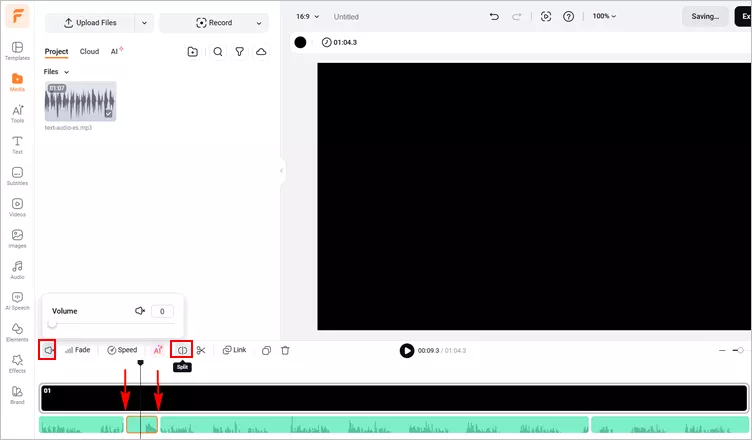
Task: Switch to the Cloud tab
Action: click(89, 51)
